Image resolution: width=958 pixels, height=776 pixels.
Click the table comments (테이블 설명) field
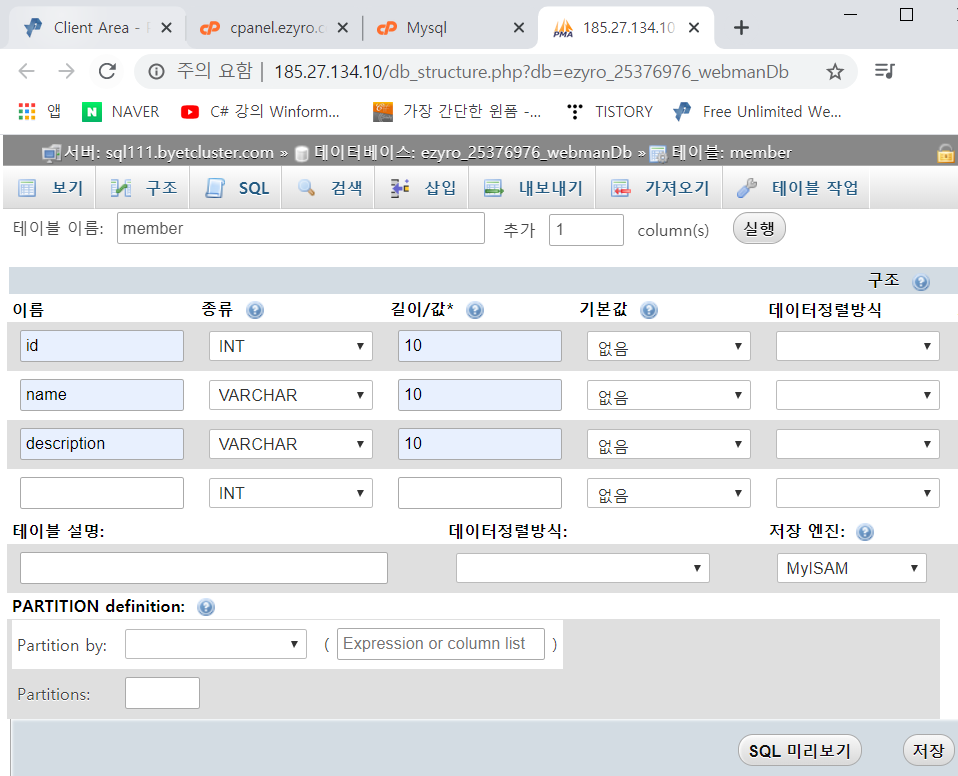(x=204, y=568)
